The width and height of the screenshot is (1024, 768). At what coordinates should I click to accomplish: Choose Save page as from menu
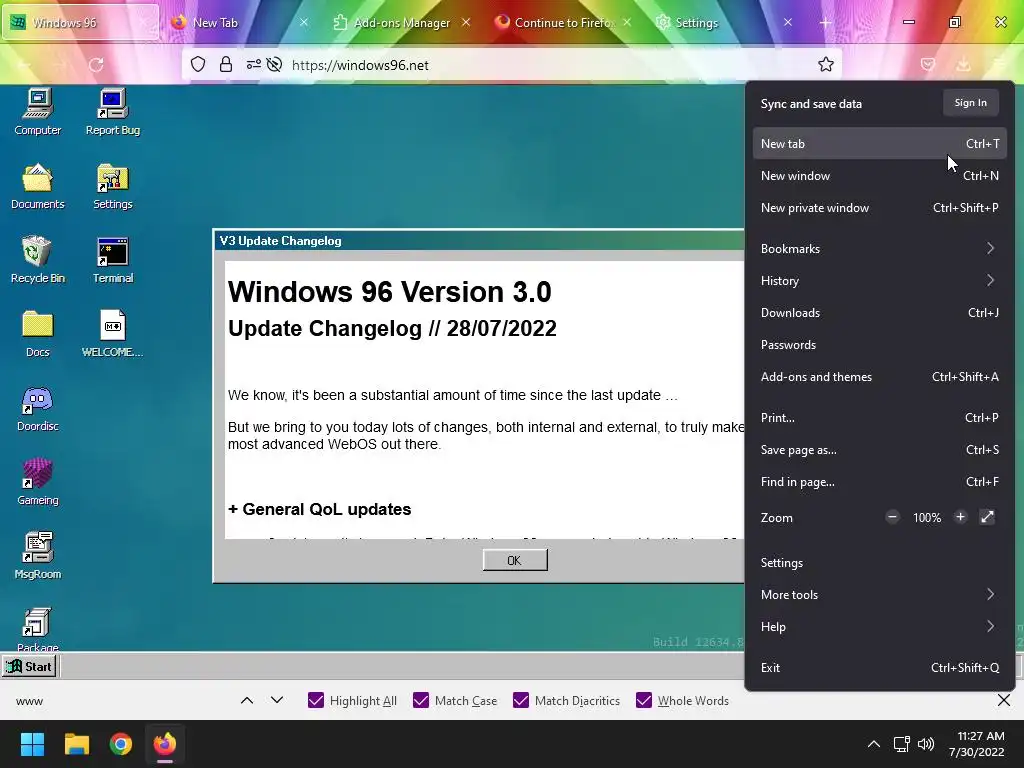[x=879, y=449]
